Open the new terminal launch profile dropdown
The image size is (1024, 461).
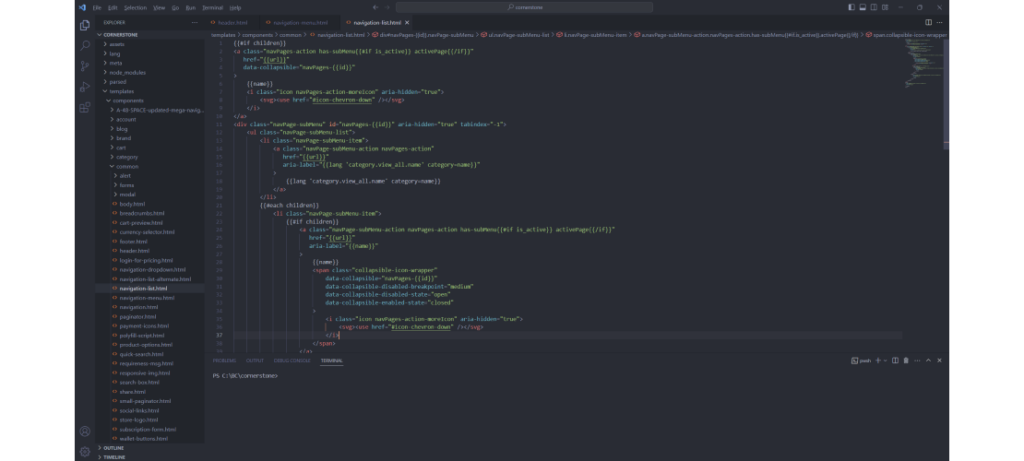[886, 360]
